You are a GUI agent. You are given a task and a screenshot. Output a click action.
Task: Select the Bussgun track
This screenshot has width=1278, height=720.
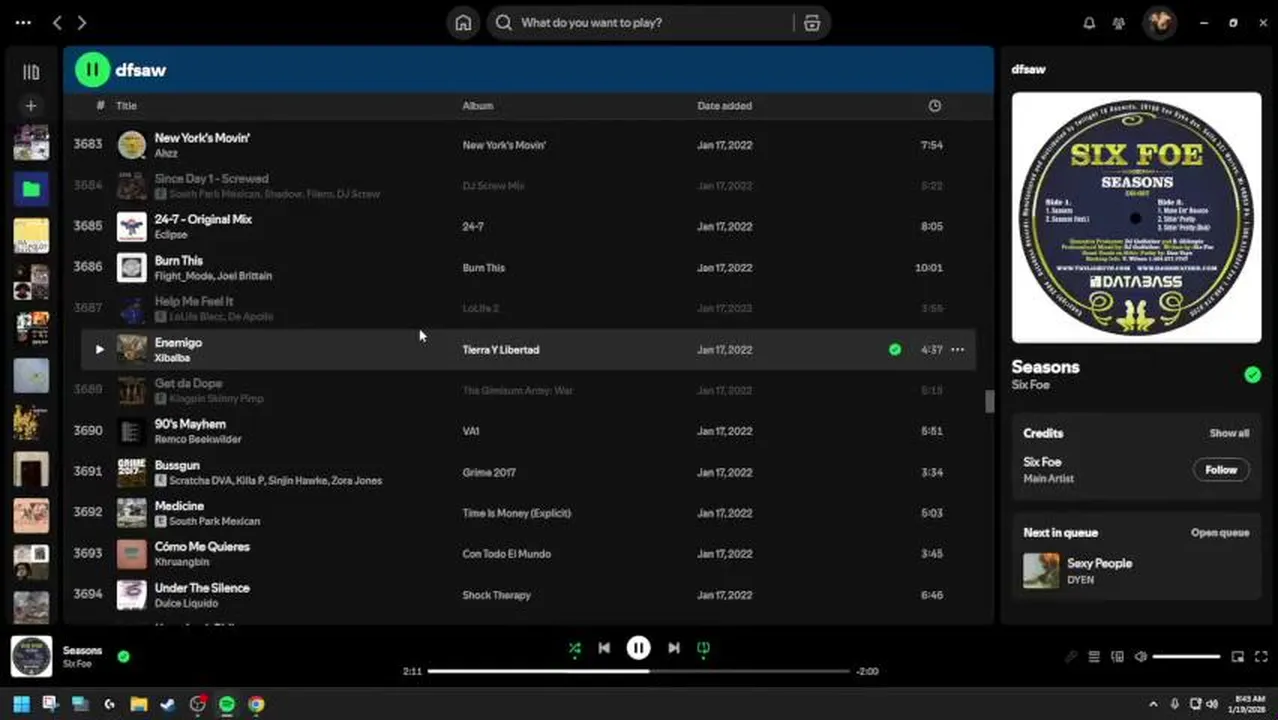528,472
